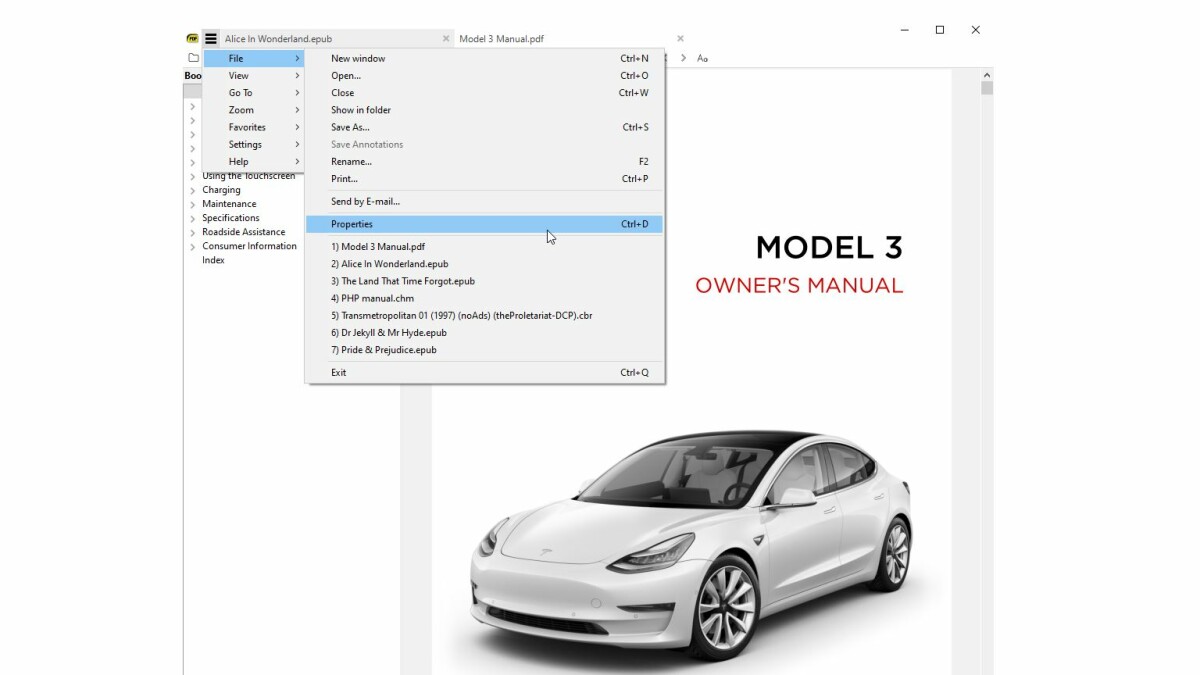Select the Charging bookmark text
1200x675 pixels.
[221, 190]
